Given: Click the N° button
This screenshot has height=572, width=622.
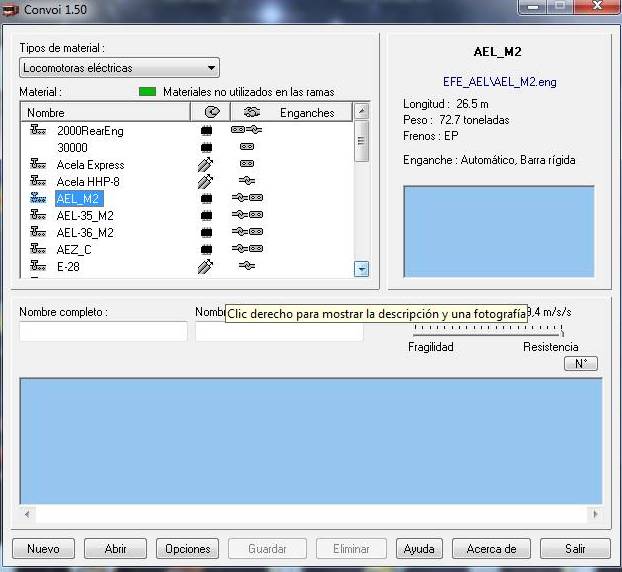Looking at the screenshot, I should click(580, 364).
